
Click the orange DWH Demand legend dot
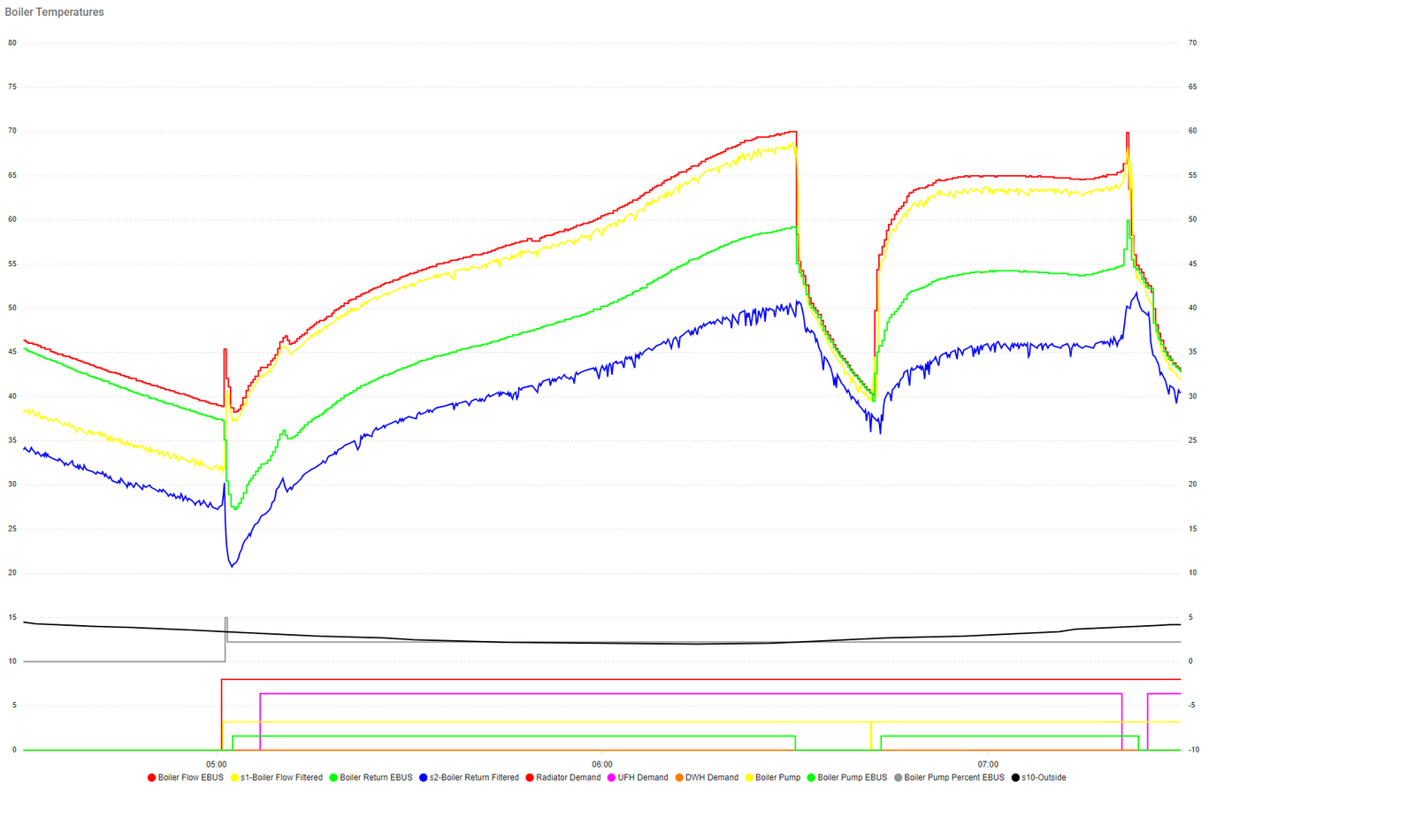[x=679, y=778]
